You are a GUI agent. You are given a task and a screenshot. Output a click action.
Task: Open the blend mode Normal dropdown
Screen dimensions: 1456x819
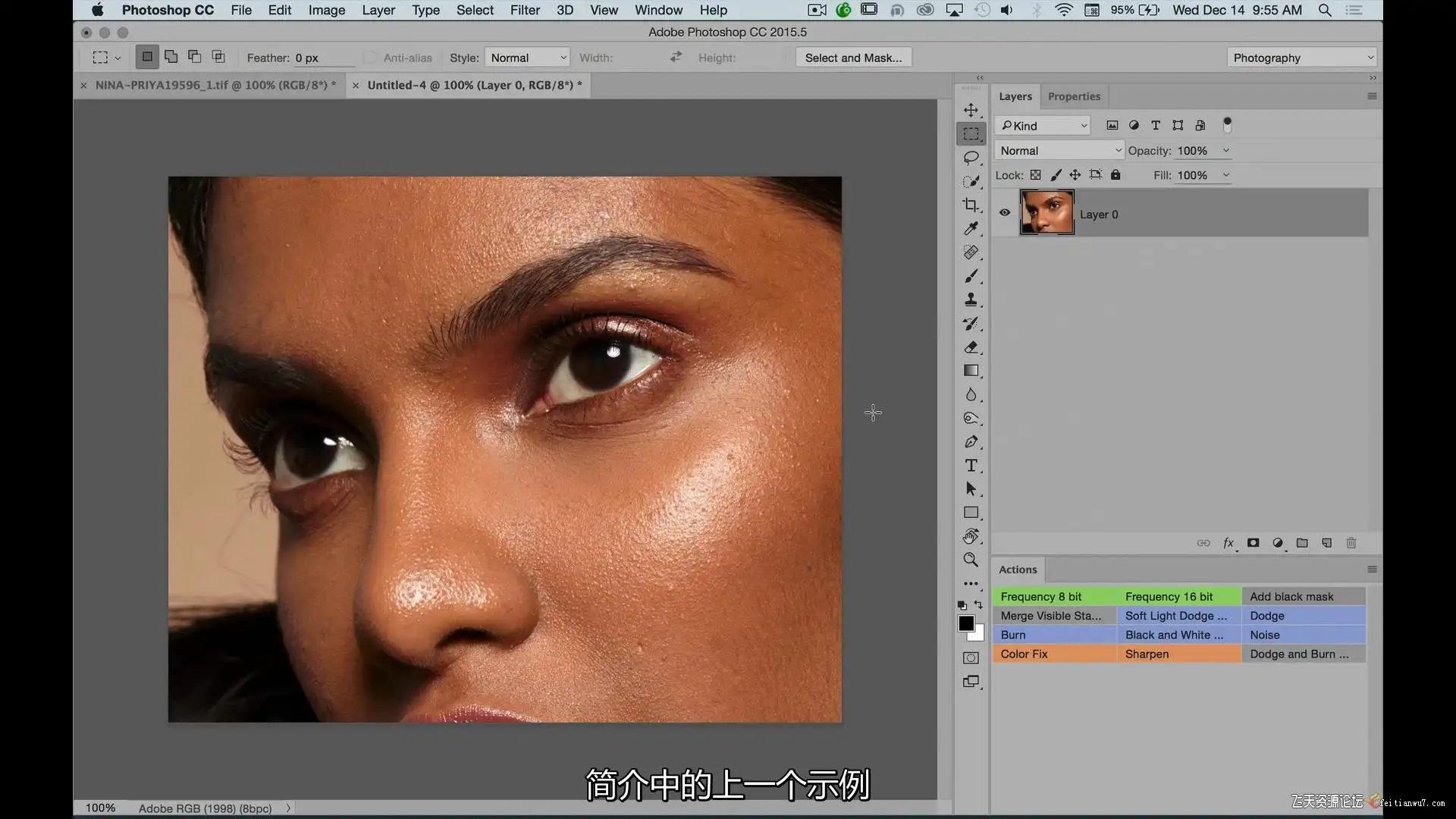[1059, 150]
